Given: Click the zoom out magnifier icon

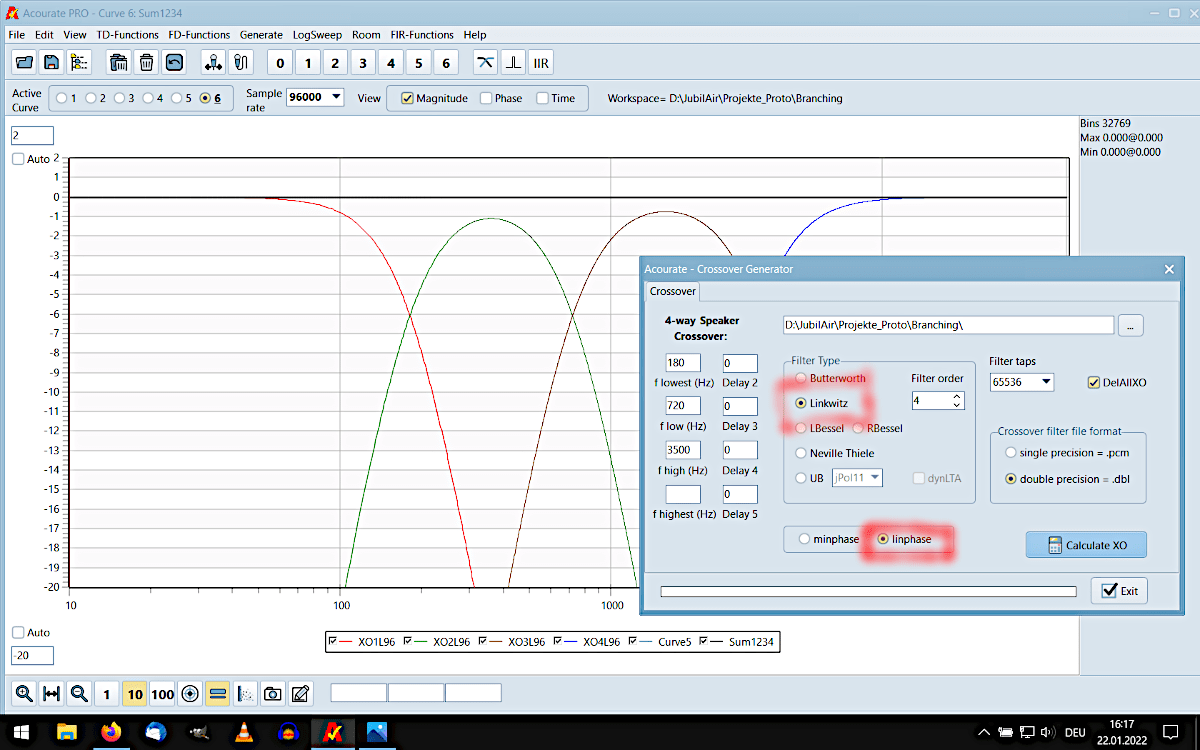Looking at the screenshot, I should (x=79, y=694).
